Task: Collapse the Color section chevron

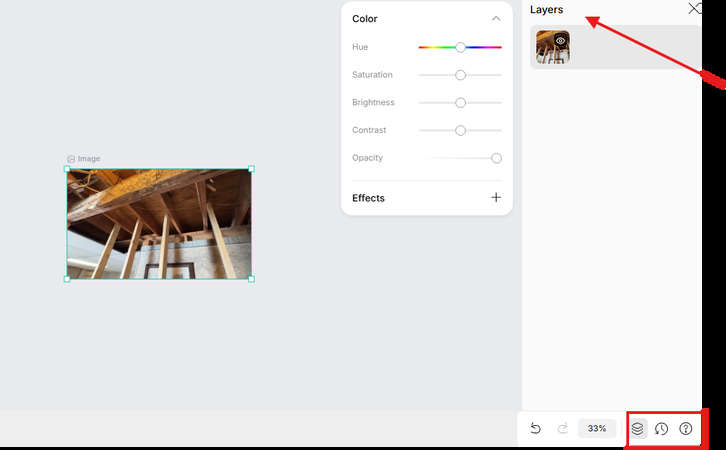Action: pos(496,19)
